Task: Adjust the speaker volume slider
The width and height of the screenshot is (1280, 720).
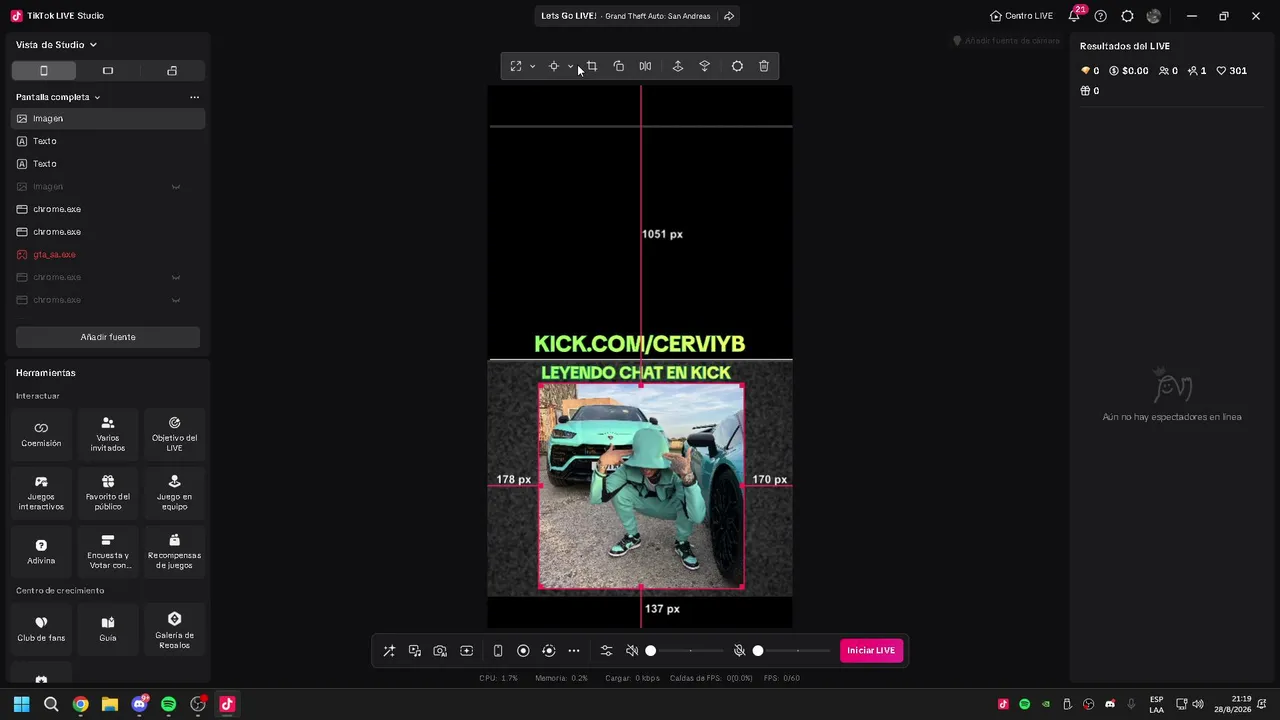Action: click(686, 651)
